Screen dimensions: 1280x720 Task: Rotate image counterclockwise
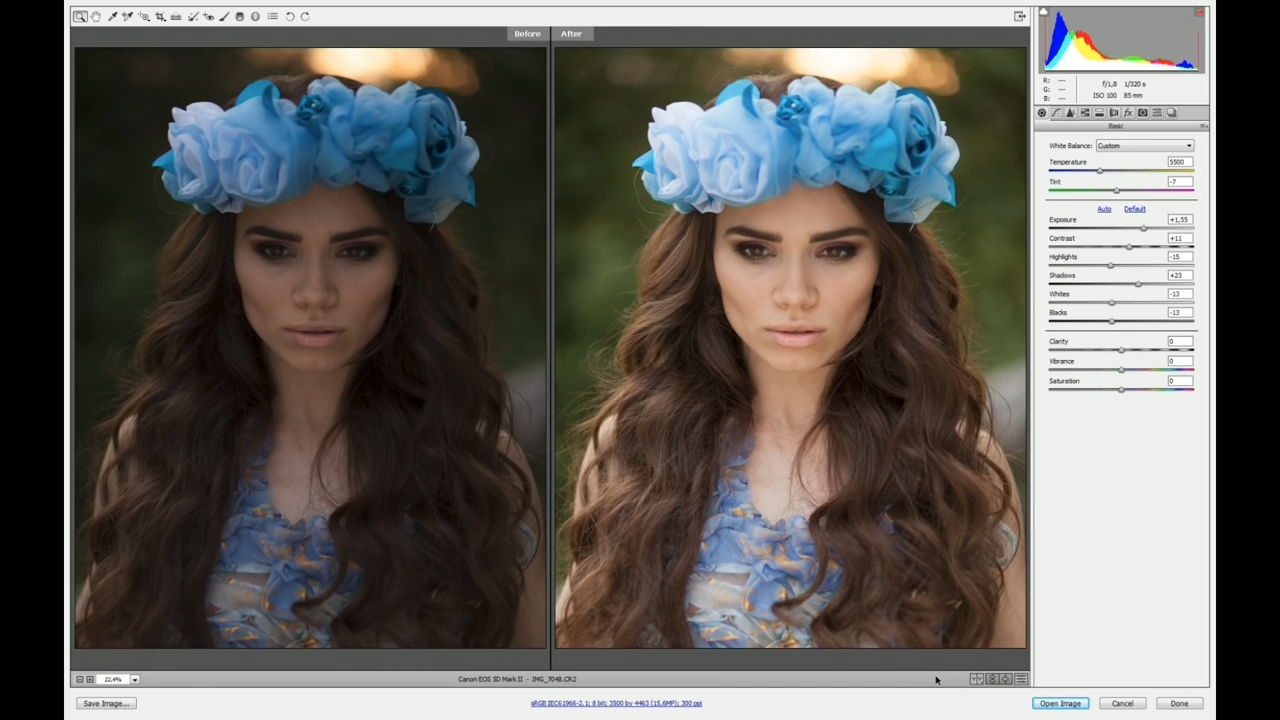pos(290,16)
